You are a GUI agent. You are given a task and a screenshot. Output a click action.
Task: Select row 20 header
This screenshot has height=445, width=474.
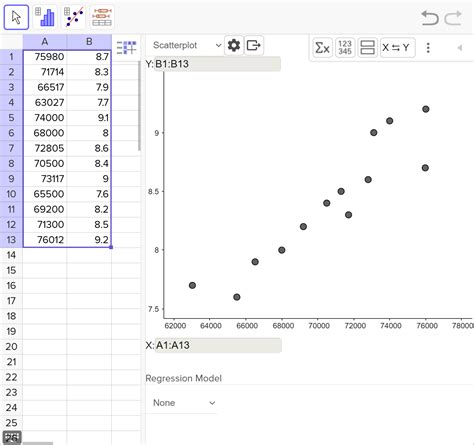click(x=11, y=347)
